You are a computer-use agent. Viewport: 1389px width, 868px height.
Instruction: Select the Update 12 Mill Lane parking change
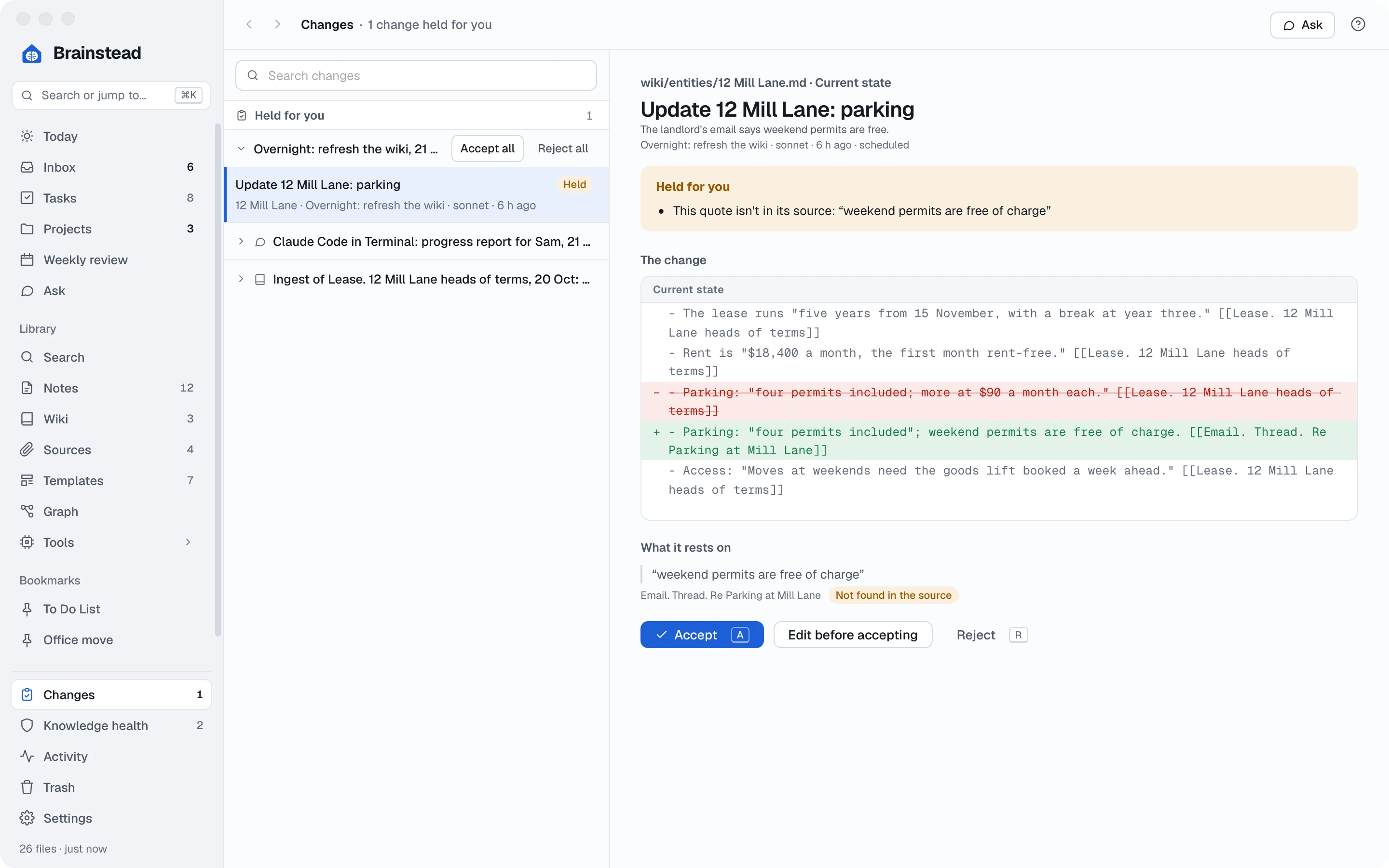pyautogui.click(x=417, y=195)
